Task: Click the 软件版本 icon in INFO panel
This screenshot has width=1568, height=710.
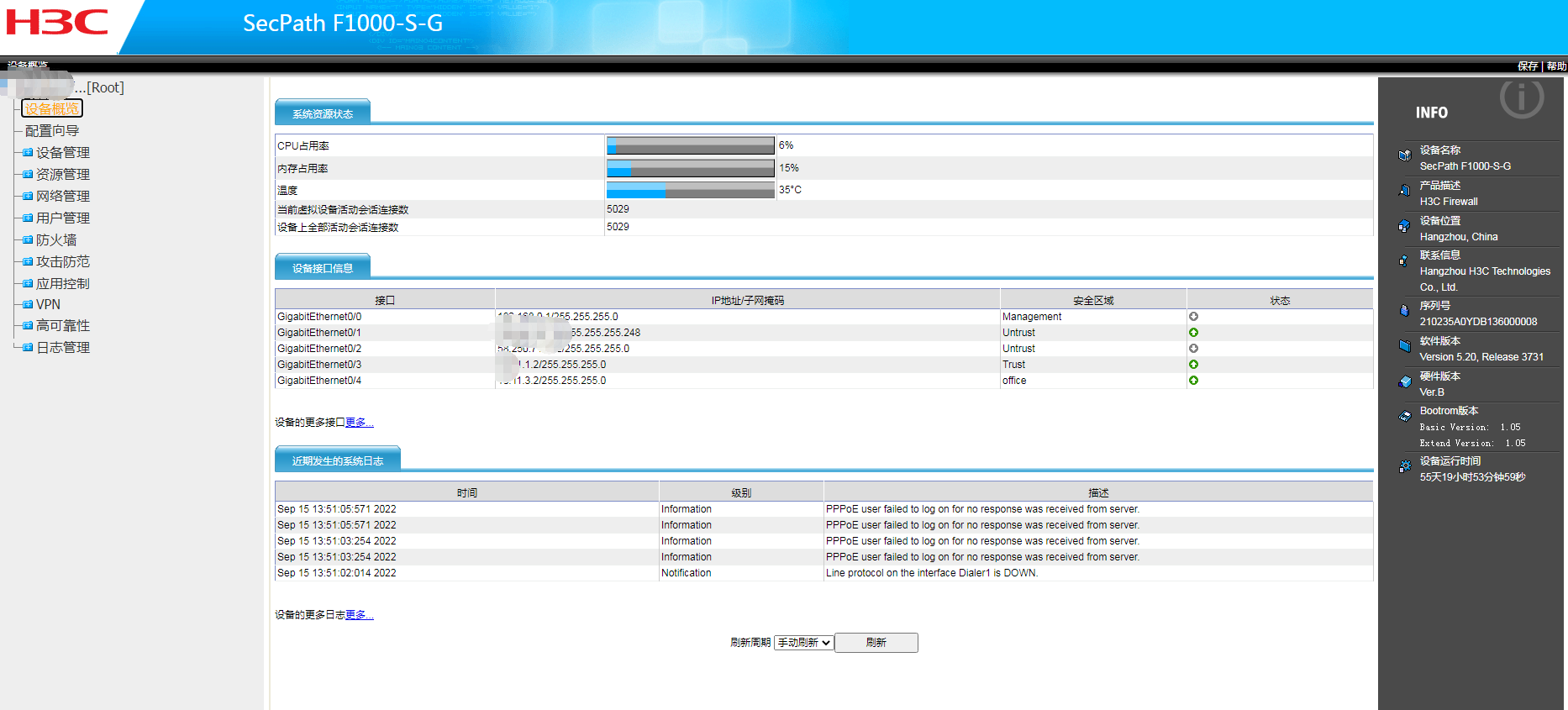Action: point(1404,346)
